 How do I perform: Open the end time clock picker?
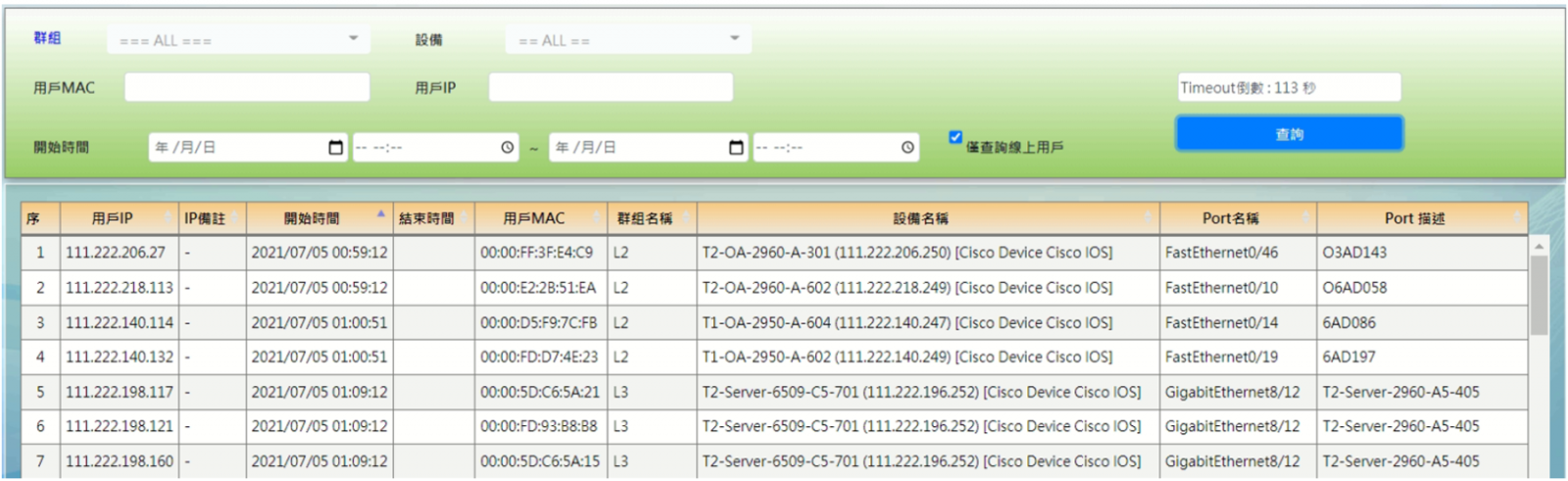point(907,148)
